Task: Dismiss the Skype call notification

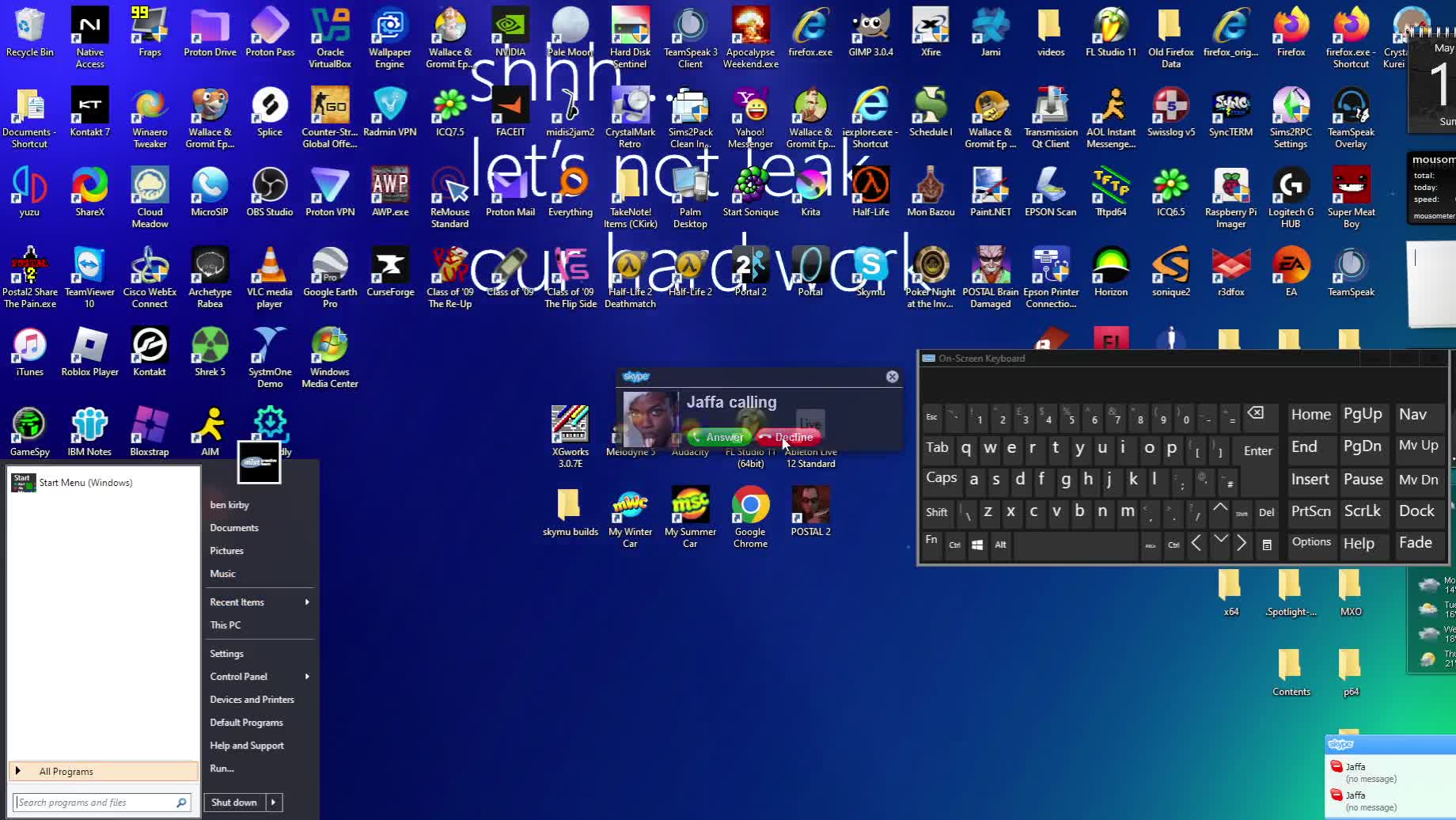Action: pyautogui.click(x=892, y=377)
